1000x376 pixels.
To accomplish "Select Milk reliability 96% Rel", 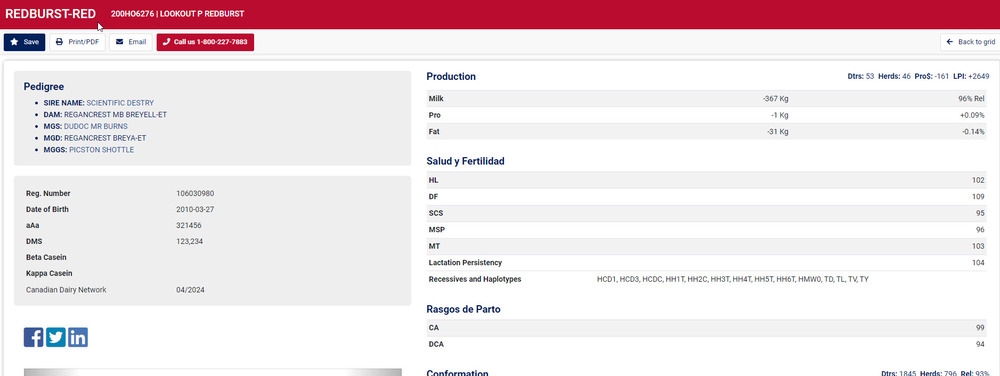I will click(x=971, y=99).
